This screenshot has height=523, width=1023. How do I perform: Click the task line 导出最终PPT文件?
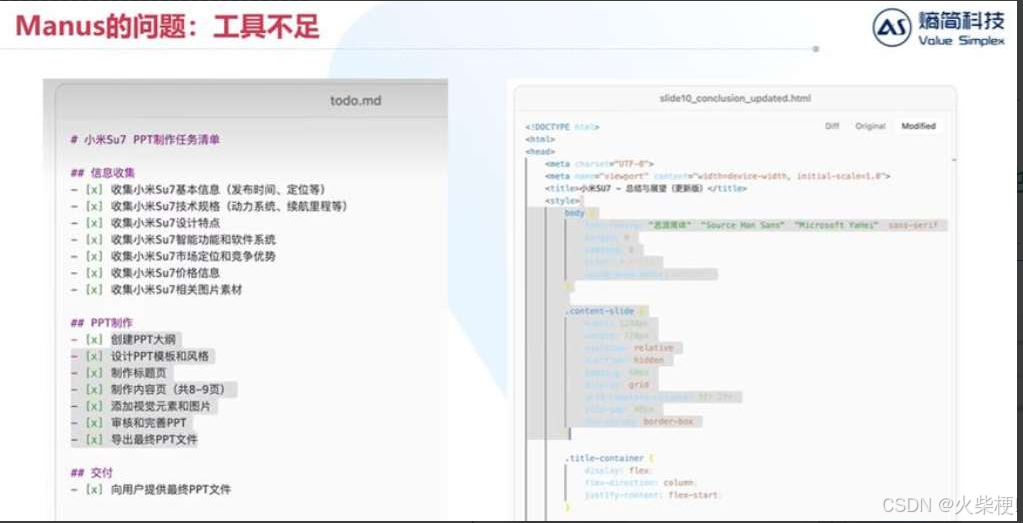pos(134,440)
